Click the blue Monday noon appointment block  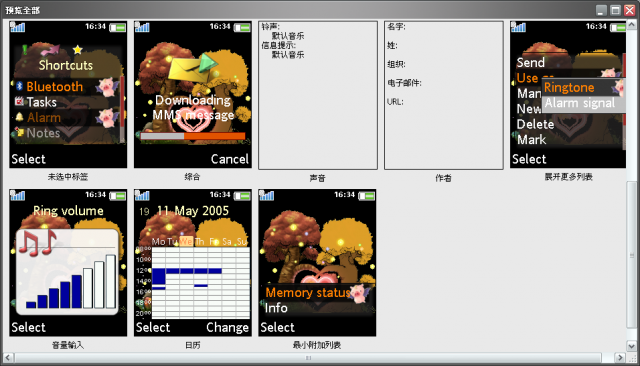[x=159, y=276]
